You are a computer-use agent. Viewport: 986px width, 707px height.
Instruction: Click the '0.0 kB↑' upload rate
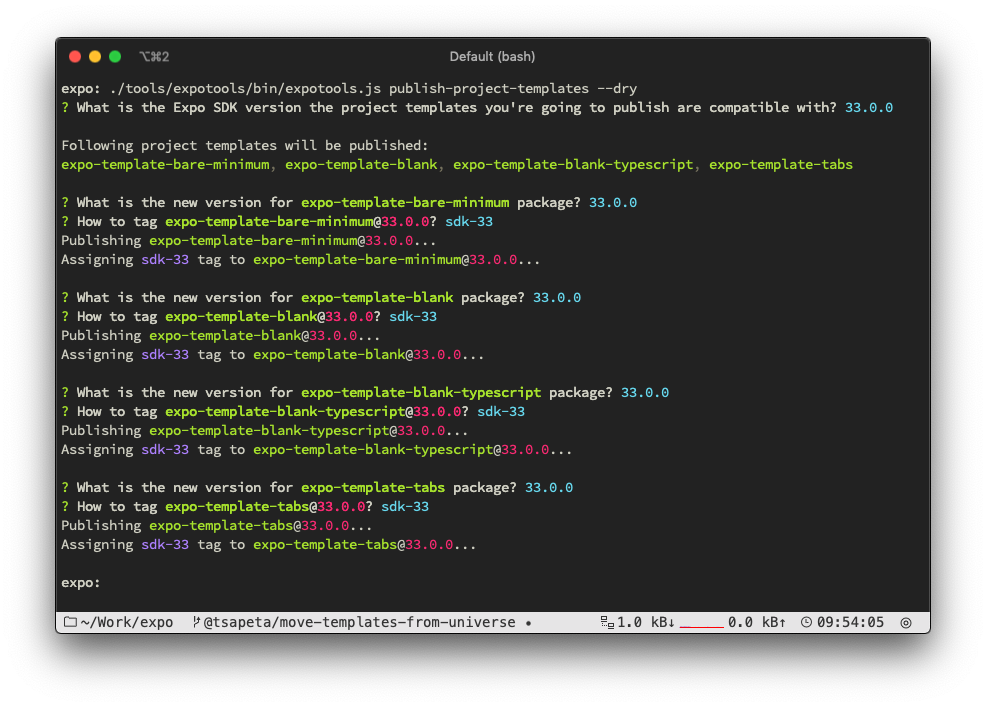(x=756, y=622)
